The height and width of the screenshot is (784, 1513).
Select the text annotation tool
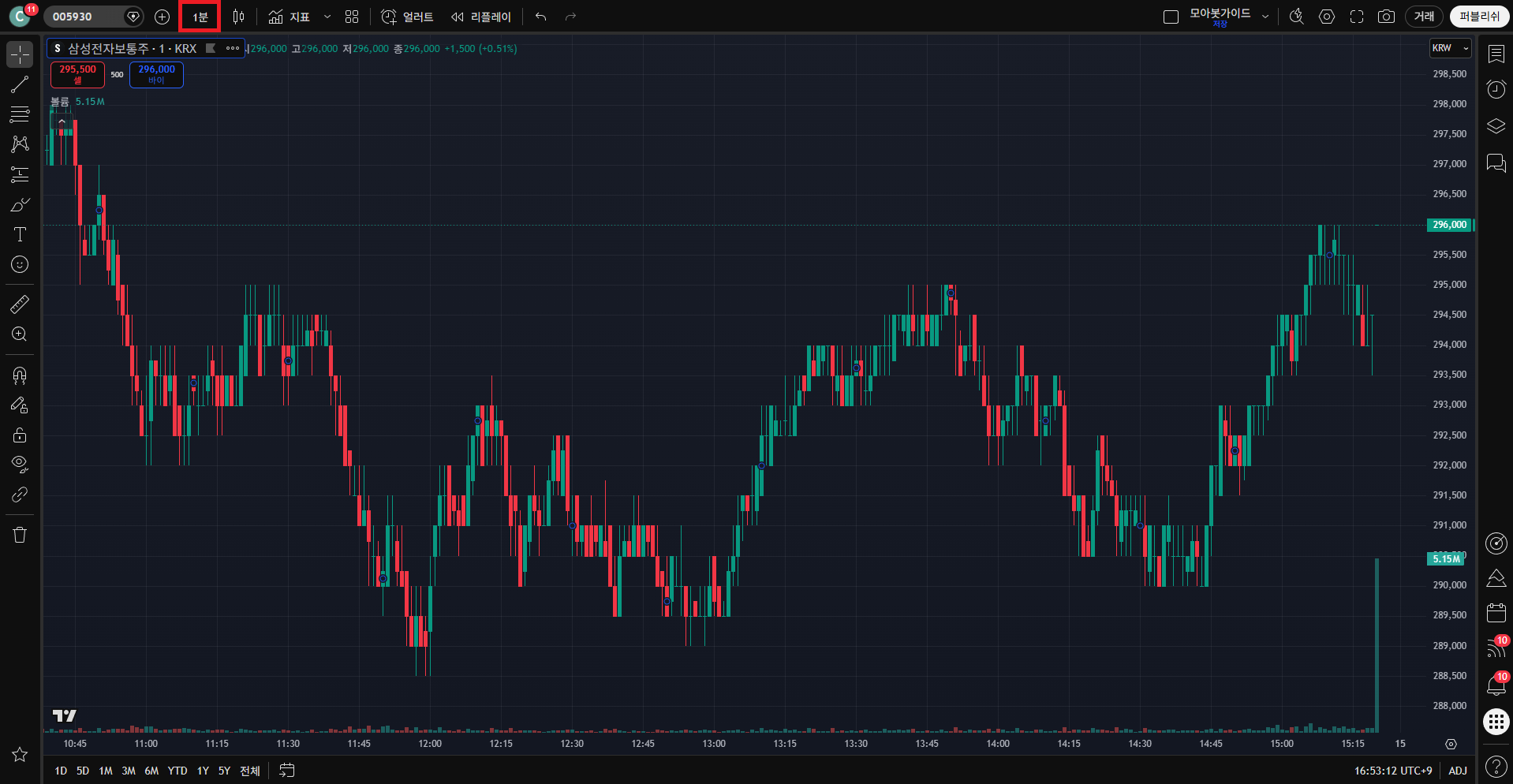pyautogui.click(x=20, y=234)
